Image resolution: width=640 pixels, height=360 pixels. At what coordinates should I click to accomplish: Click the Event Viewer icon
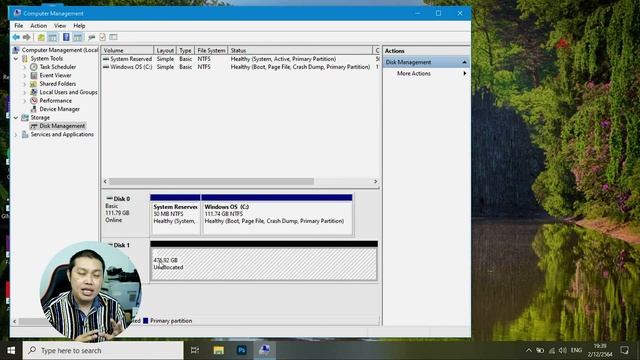[x=34, y=76]
